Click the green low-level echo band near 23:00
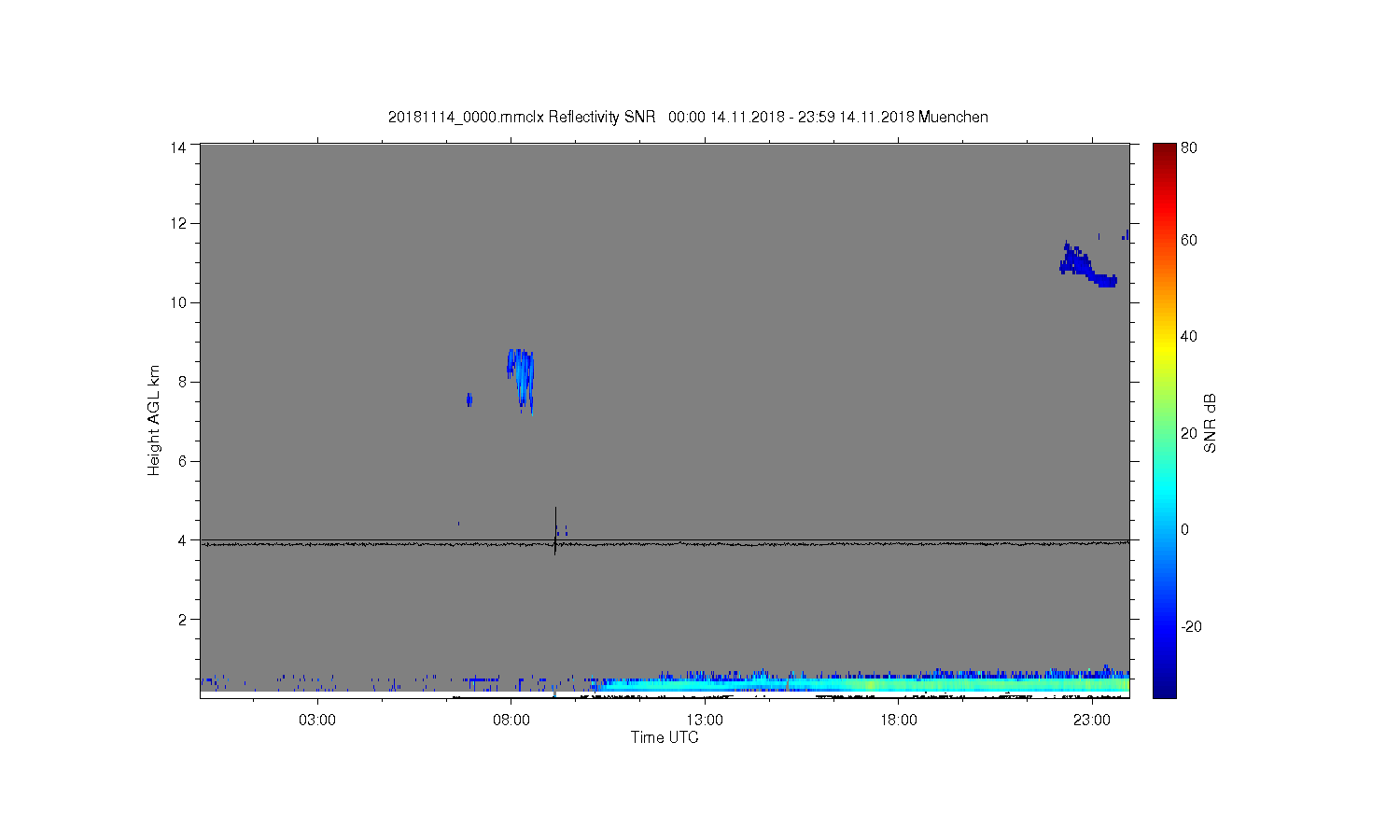Image resolution: width=1400 pixels, height=840 pixels. click(x=1092, y=684)
